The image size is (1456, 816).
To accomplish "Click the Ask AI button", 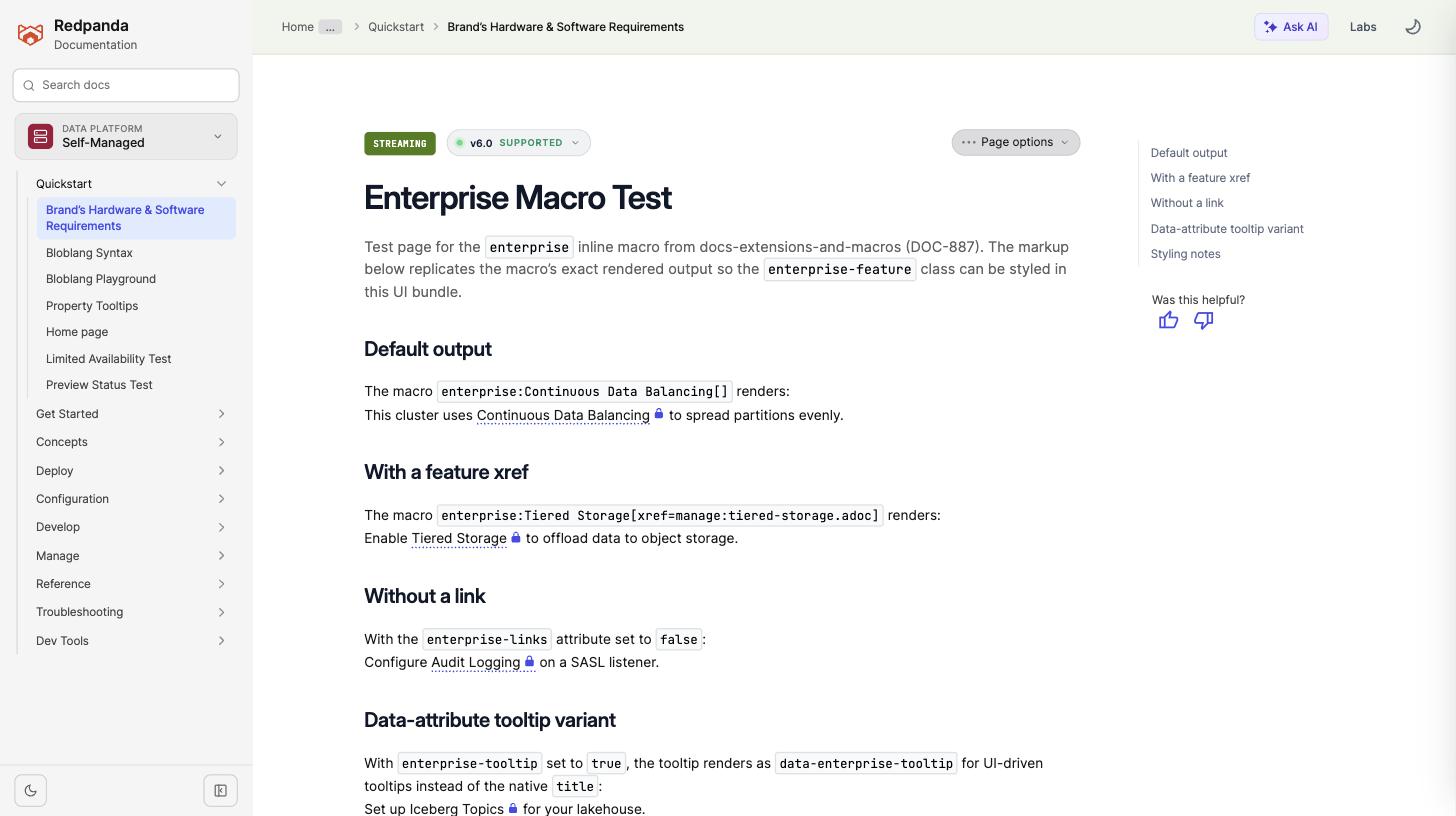I will pyautogui.click(x=1291, y=27).
